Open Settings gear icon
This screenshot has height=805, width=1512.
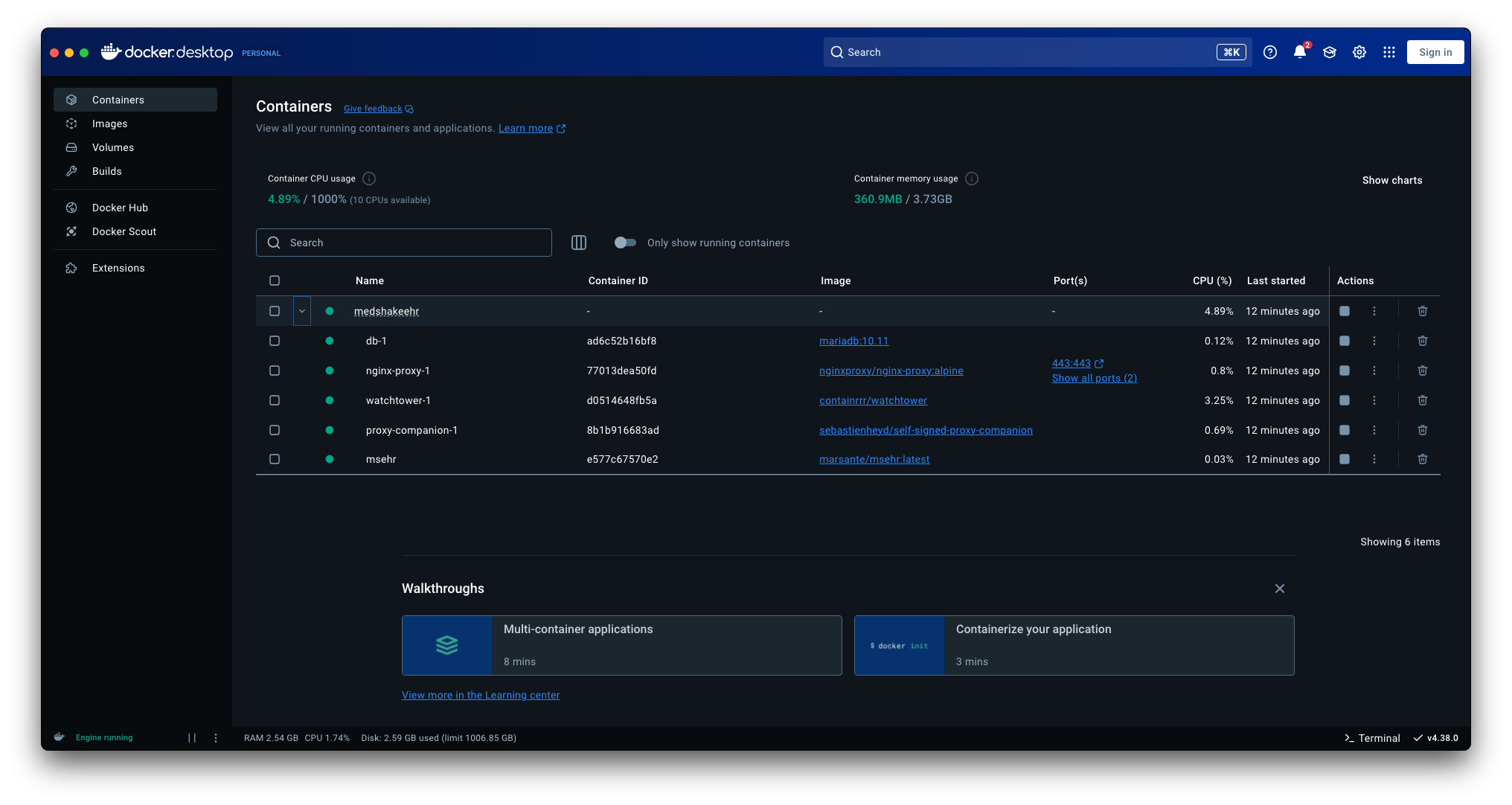point(1359,52)
